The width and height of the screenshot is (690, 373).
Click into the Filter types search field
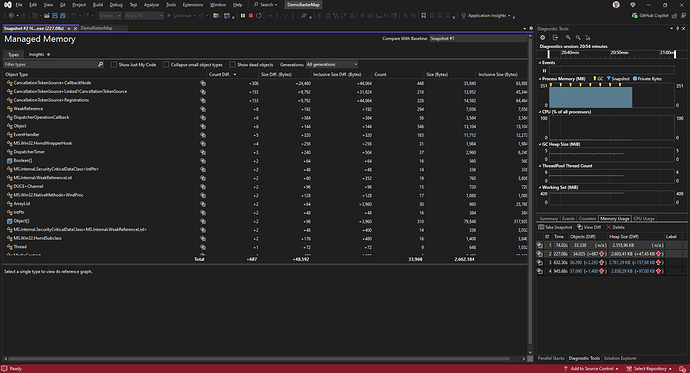click(51, 65)
